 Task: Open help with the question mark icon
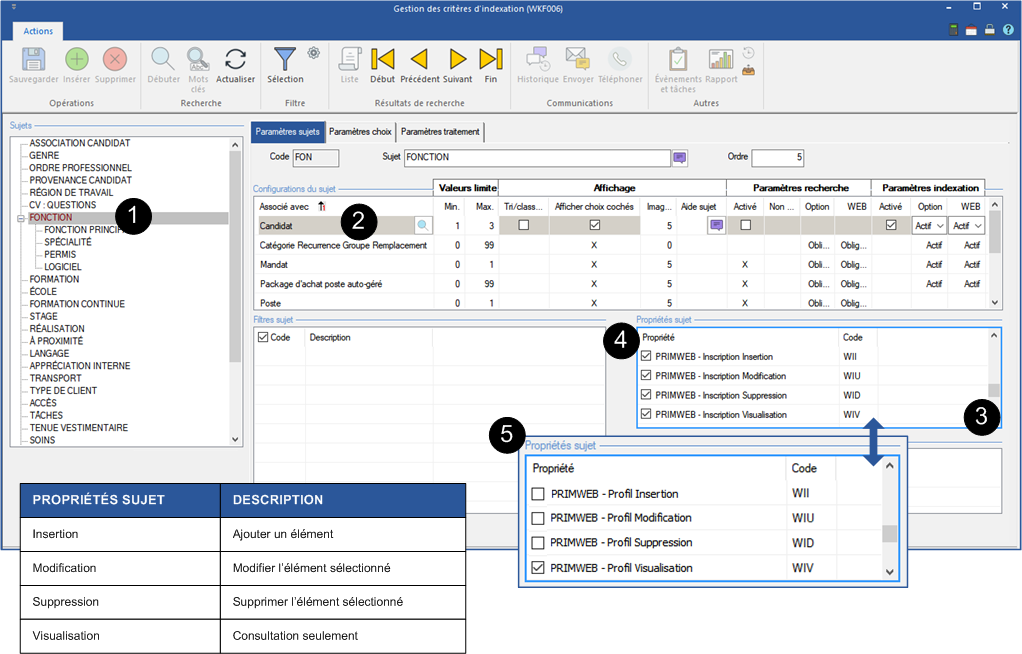point(1008,30)
